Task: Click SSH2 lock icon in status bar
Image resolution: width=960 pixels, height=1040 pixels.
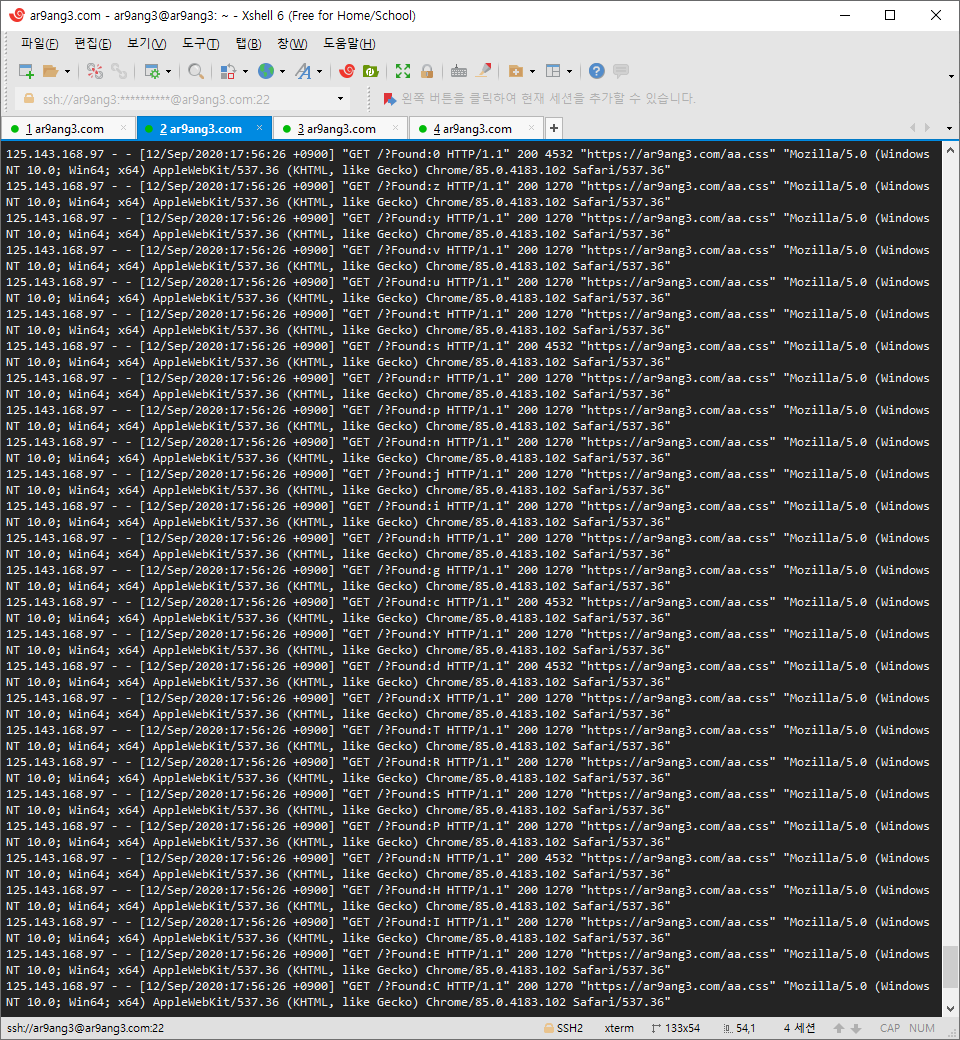Action: click(x=549, y=1028)
